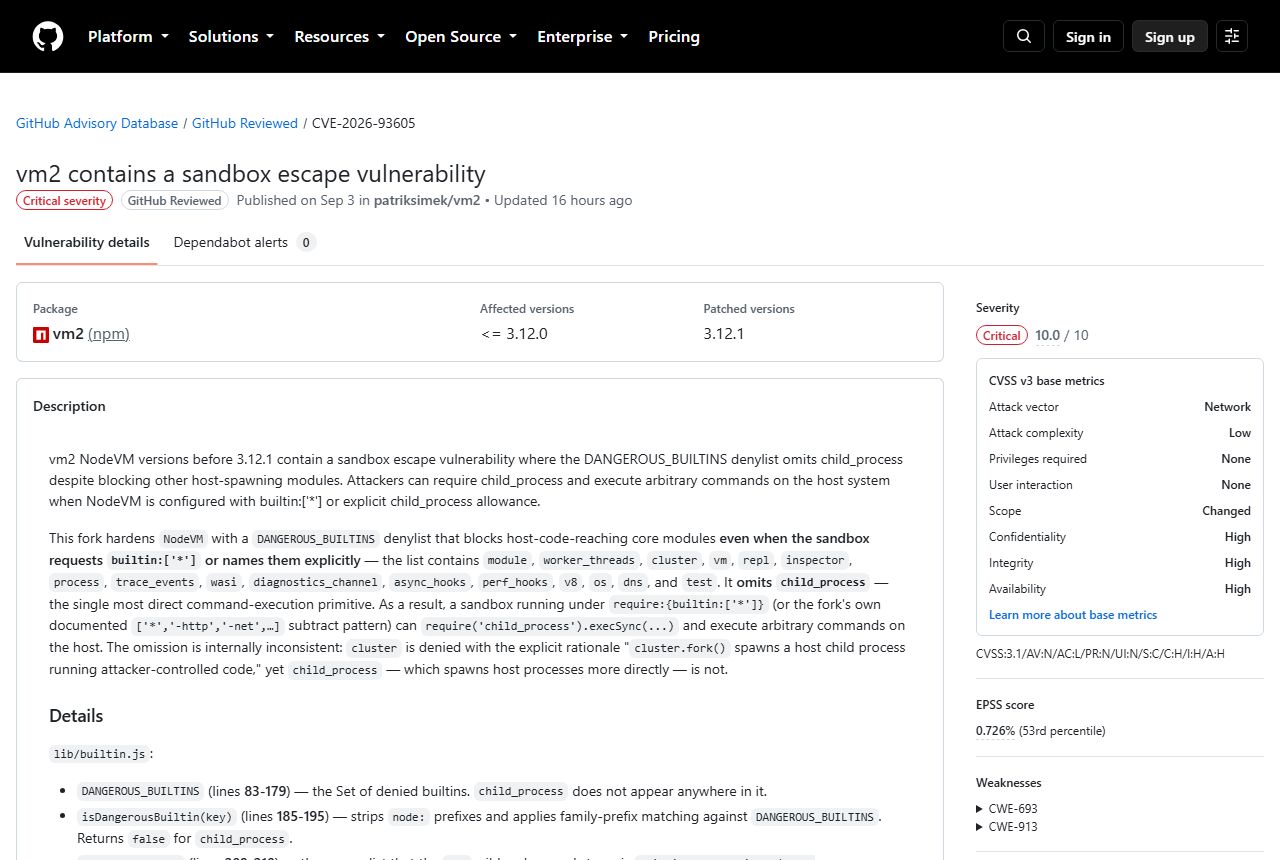Screen dimensions: 1280x860
Task: Open GitHub Reviewed breadcrumb link
Action: (245, 123)
